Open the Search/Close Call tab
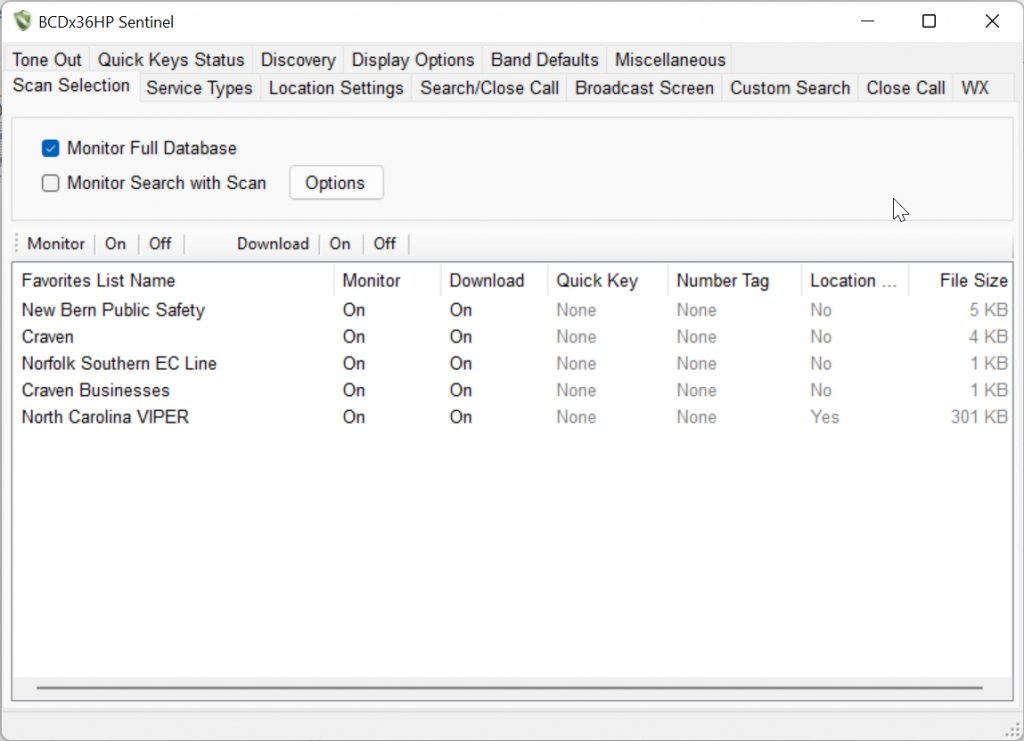 click(x=489, y=88)
